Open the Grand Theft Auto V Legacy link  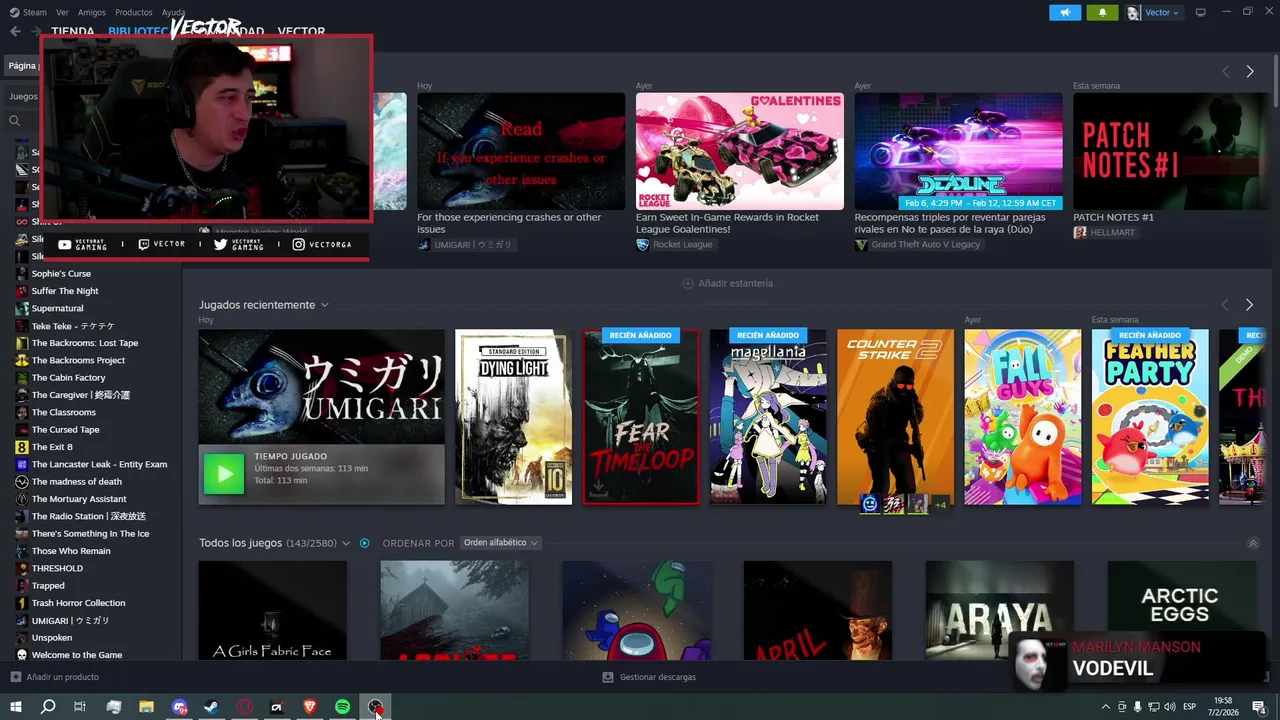point(917,245)
